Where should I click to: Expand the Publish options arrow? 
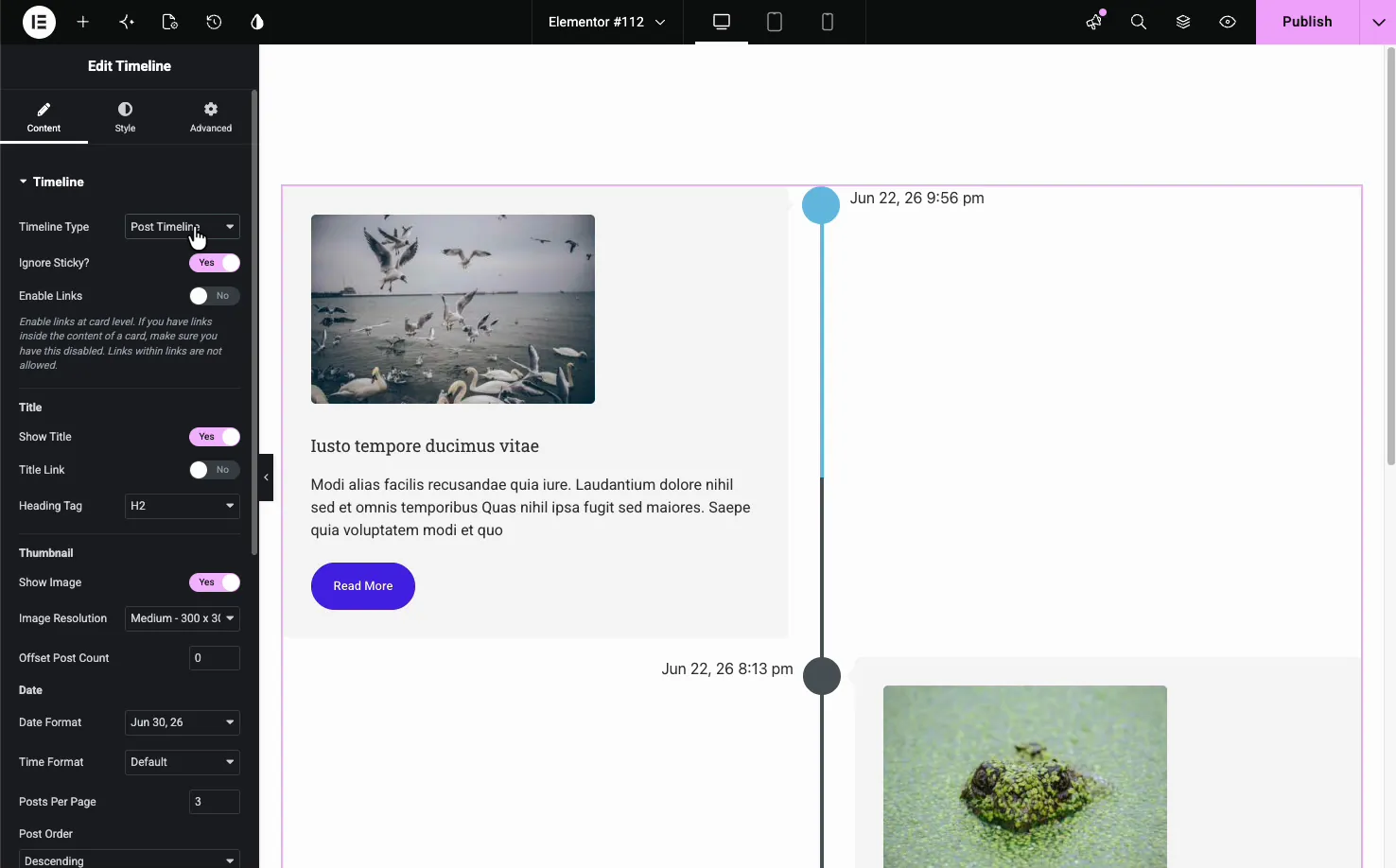(1378, 22)
